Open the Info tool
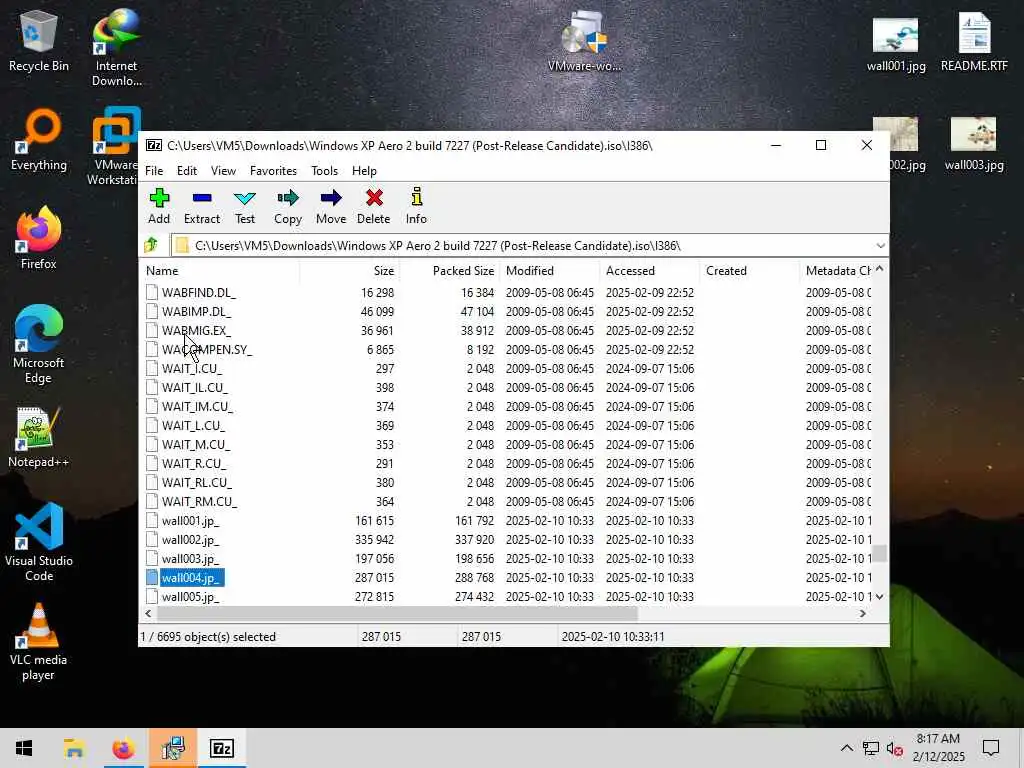The height and width of the screenshot is (768, 1024). coord(416,206)
